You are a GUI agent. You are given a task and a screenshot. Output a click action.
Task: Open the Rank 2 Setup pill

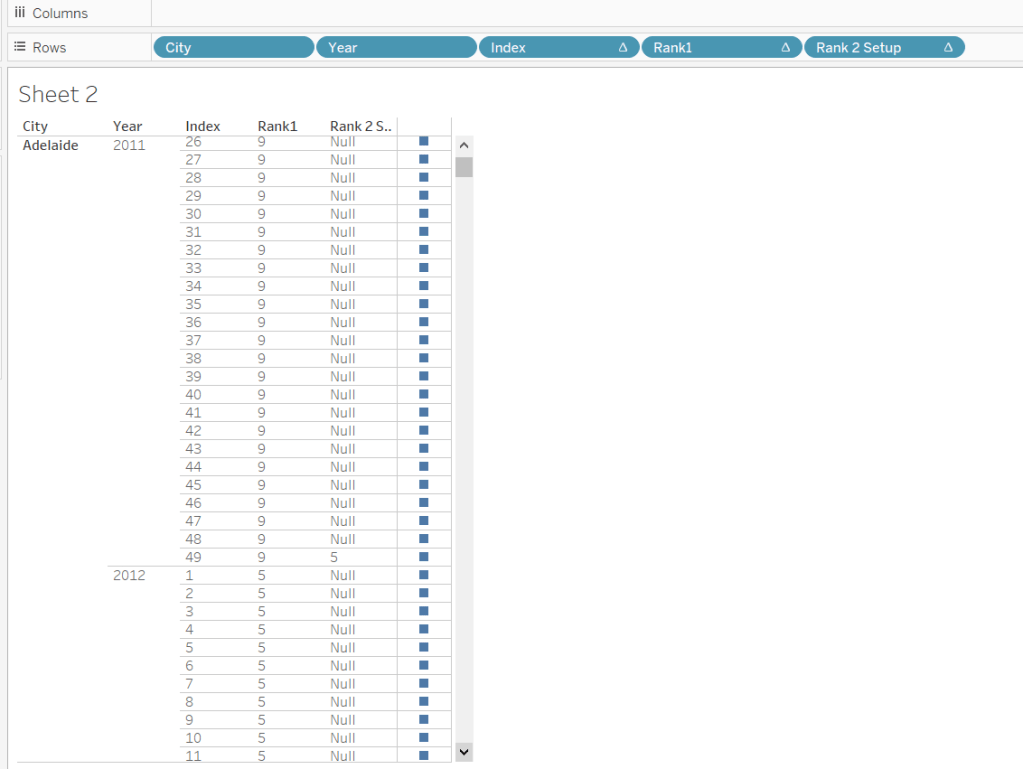coord(870,47)
